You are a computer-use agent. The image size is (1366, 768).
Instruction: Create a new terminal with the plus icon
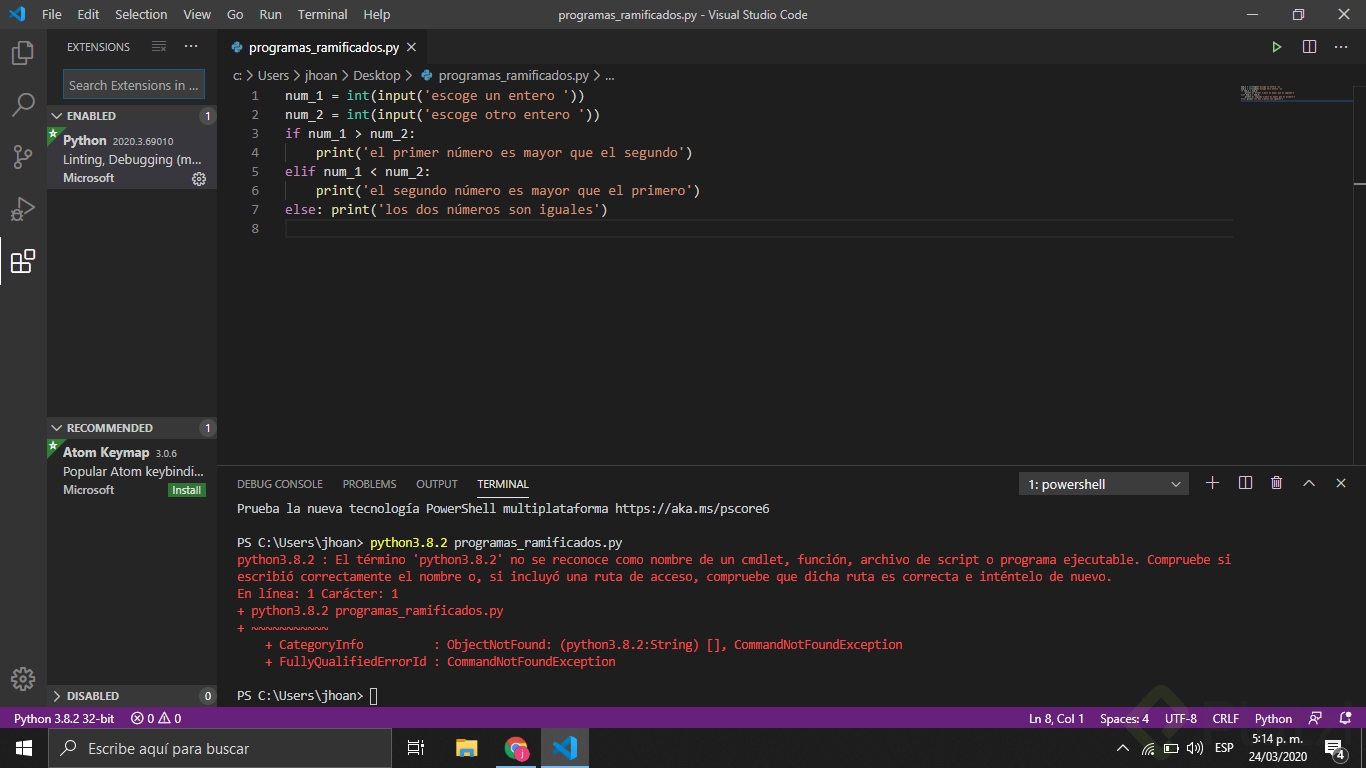pyautogui.click(x=1212, y=483)
